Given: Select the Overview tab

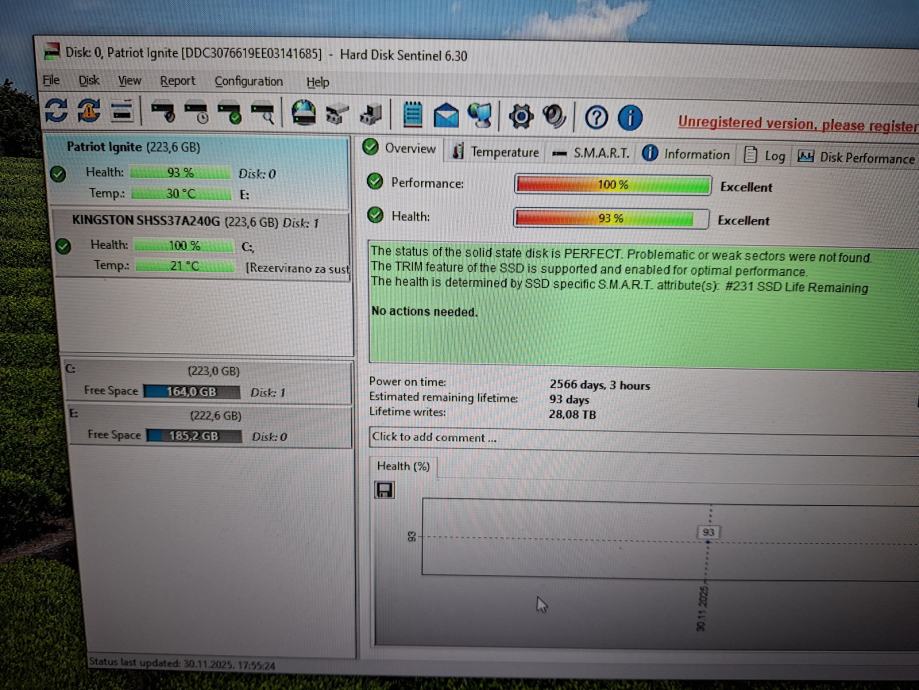Looking at the screenshot, I should pos(400,148).
